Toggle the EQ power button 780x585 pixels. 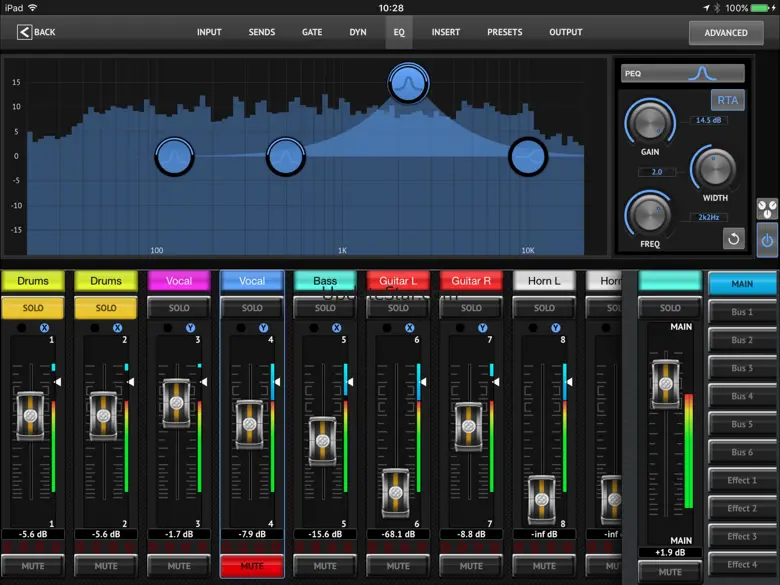767,240
